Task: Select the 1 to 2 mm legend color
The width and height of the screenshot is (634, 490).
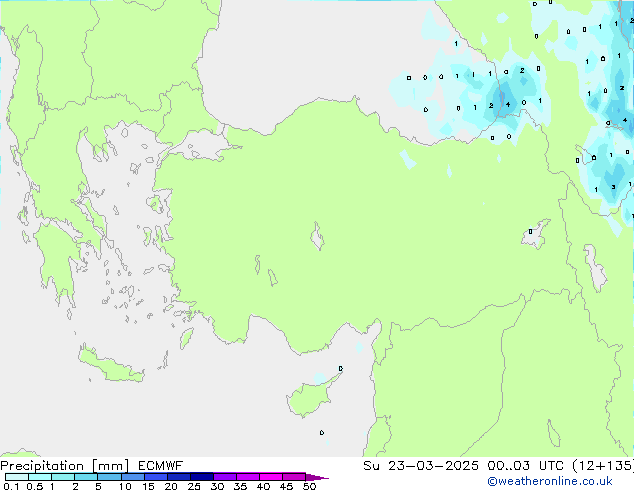Action: click(63, 477)
